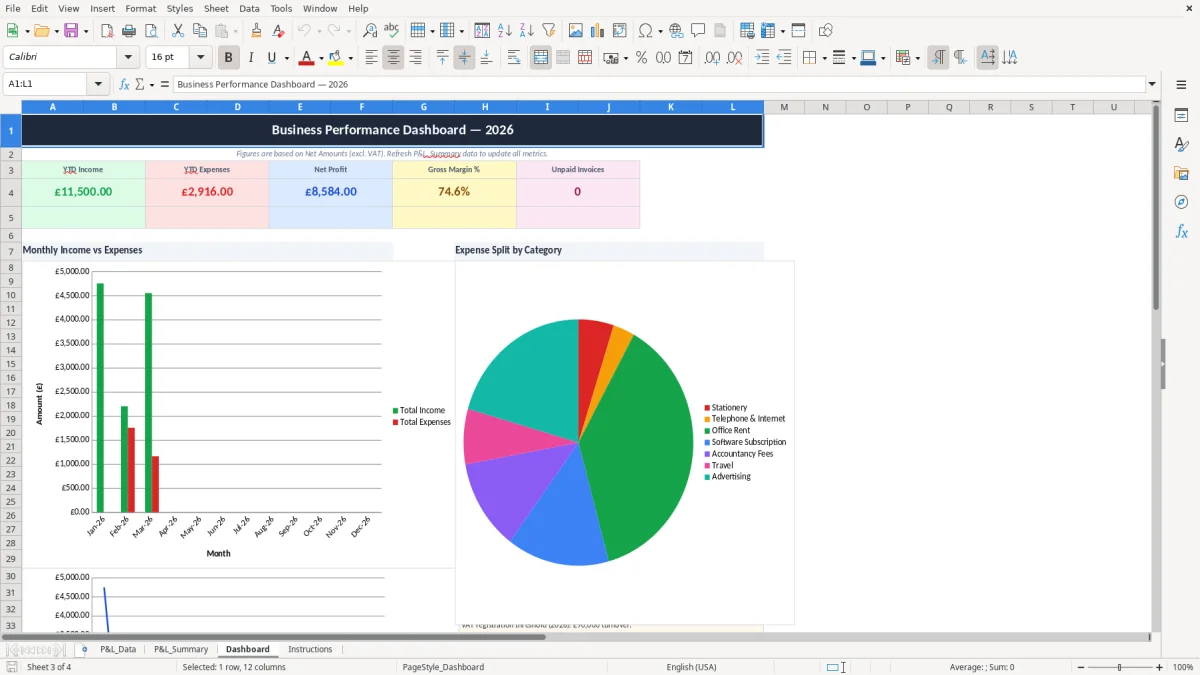Open font name dropdown Calibri
The width and height of the screenshot is (1200, 675).
[x=127, y=58]
